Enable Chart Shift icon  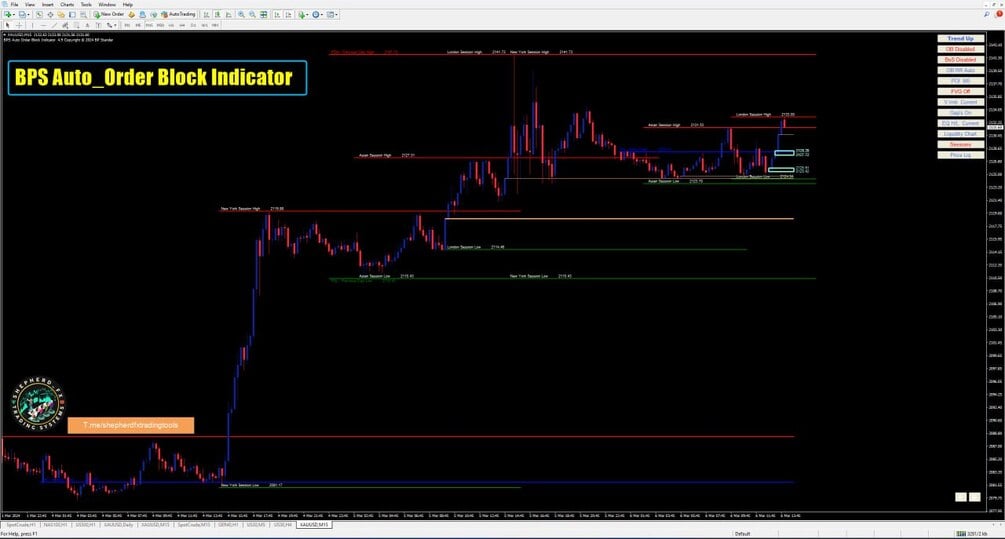(x=288, y=14)
